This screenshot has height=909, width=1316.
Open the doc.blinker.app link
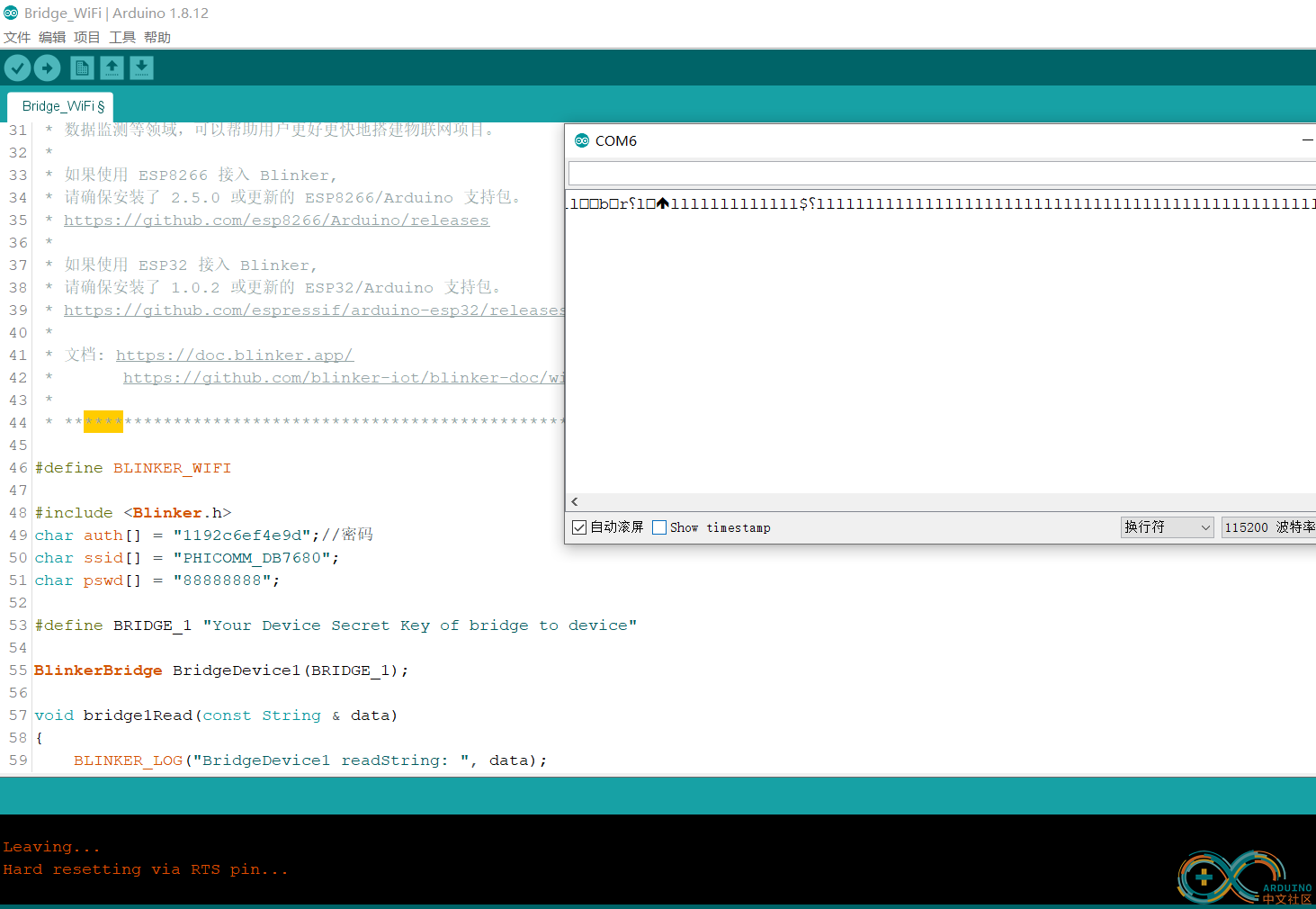click(x=235, y=355)
